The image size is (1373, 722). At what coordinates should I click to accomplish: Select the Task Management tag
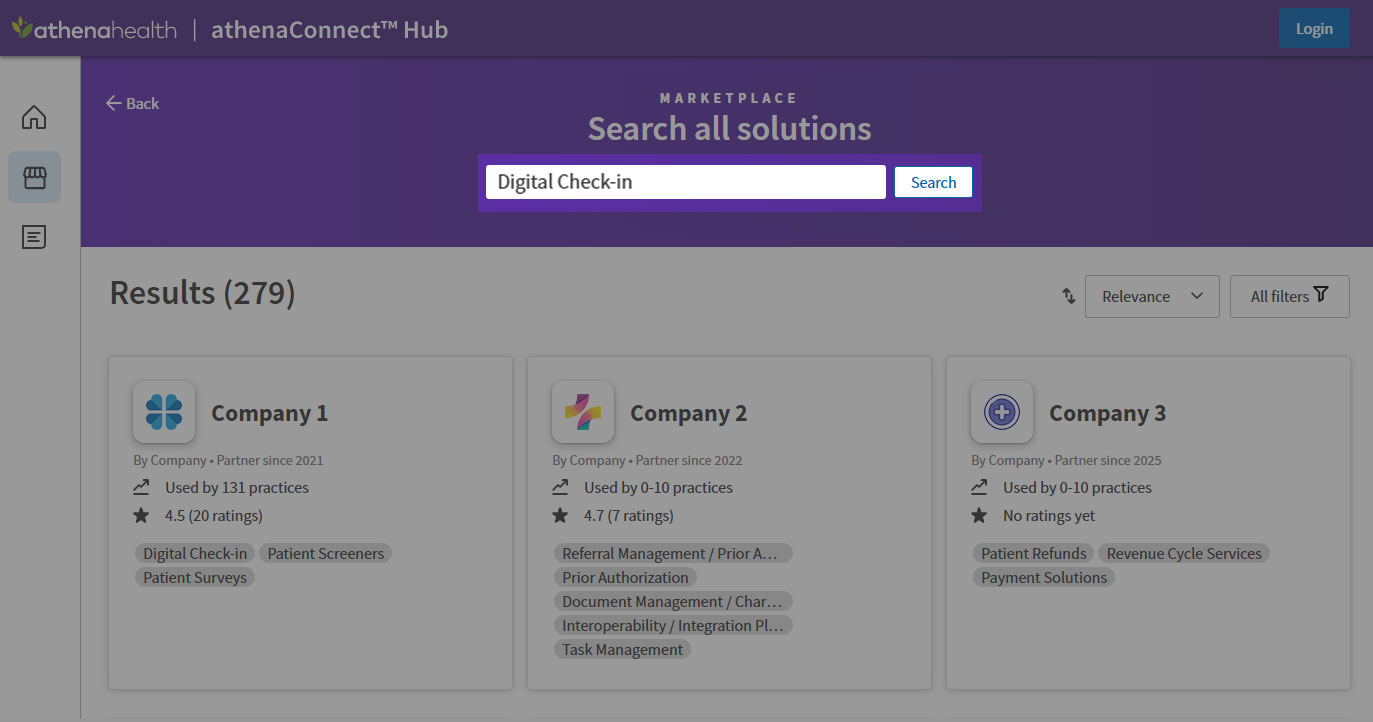(x=622, y=649)
